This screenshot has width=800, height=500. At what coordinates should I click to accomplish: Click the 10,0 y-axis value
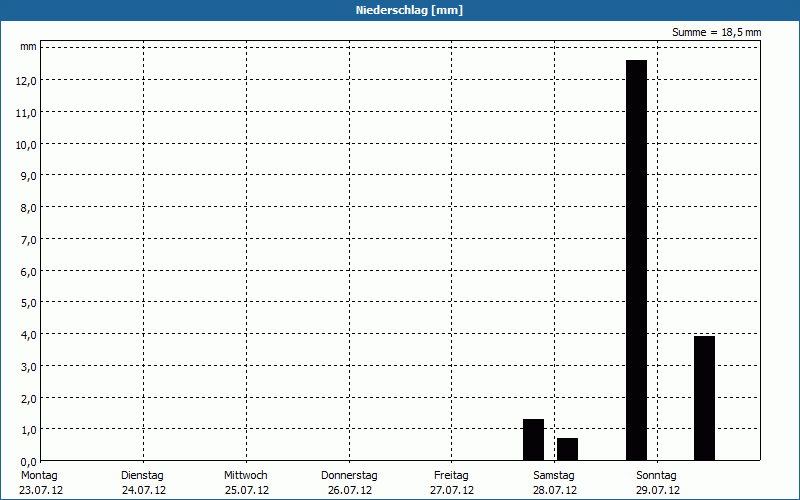[26, 144]
